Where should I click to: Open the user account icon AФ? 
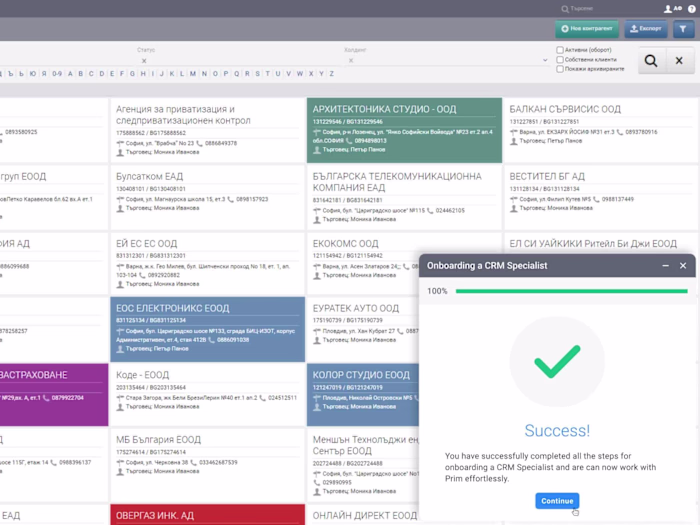click(672, 8)
